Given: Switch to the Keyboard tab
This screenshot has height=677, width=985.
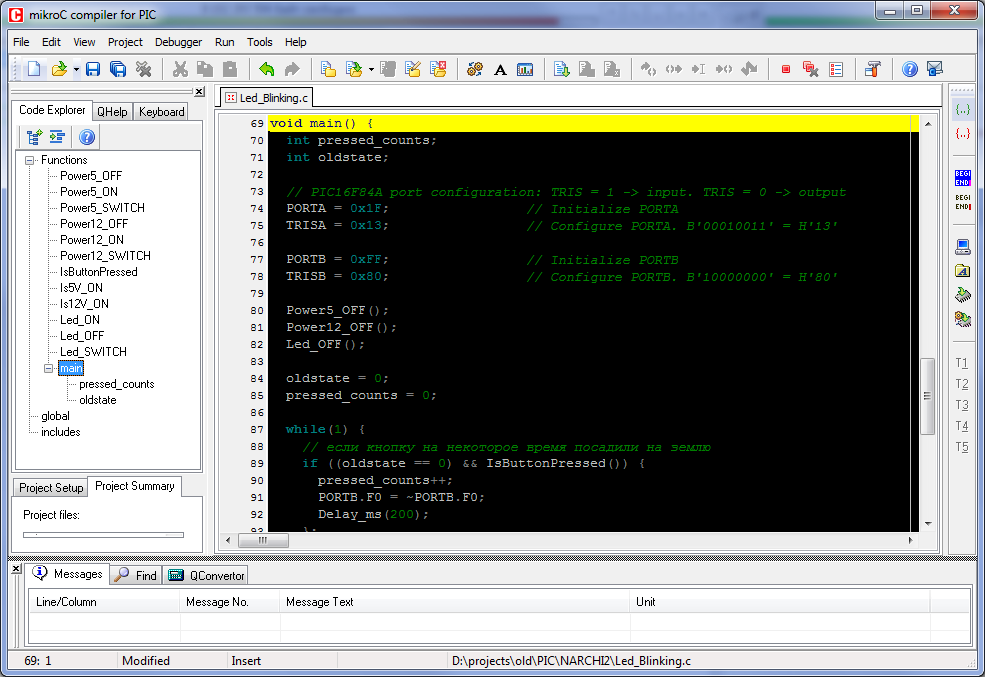Looking at the screenshot, I should pyautogui.click(x=161, y=112).
